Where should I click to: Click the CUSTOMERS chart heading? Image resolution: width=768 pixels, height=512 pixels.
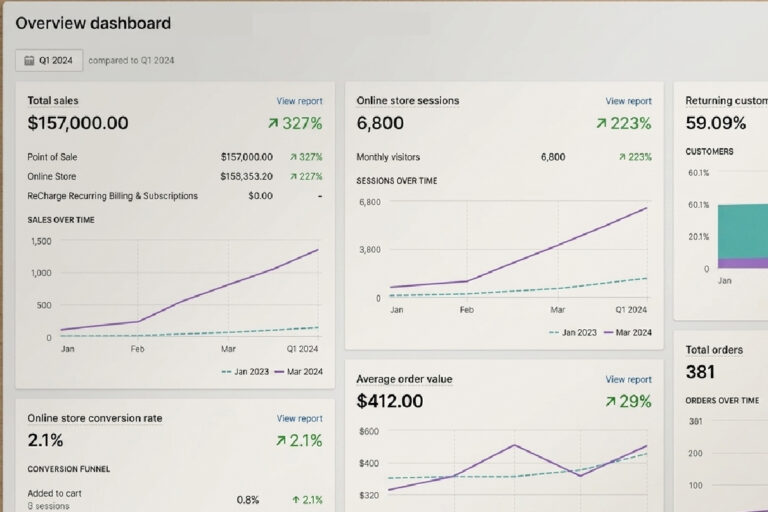[x=709, y=151]
